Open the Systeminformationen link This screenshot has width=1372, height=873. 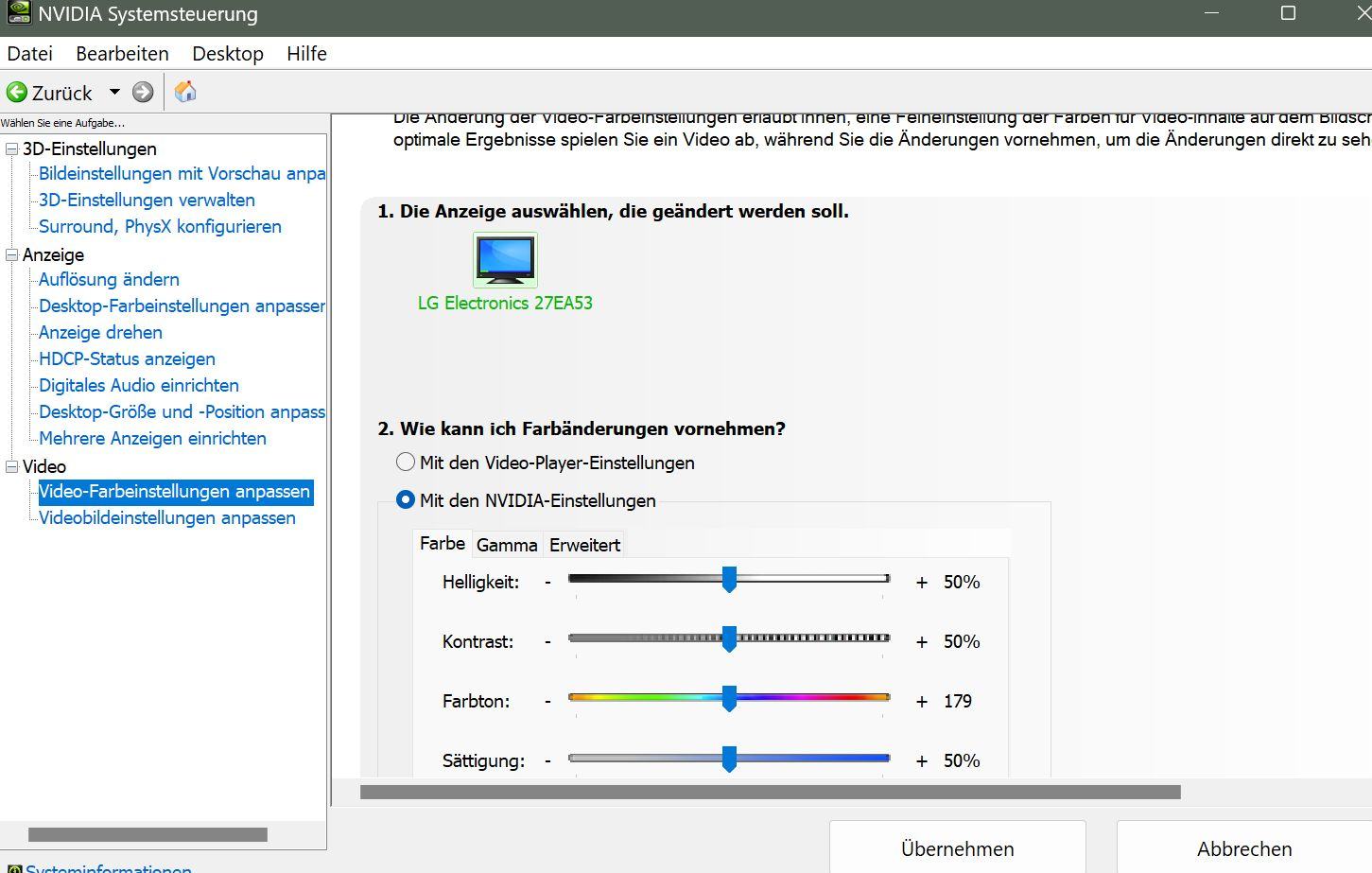point(108,867)
